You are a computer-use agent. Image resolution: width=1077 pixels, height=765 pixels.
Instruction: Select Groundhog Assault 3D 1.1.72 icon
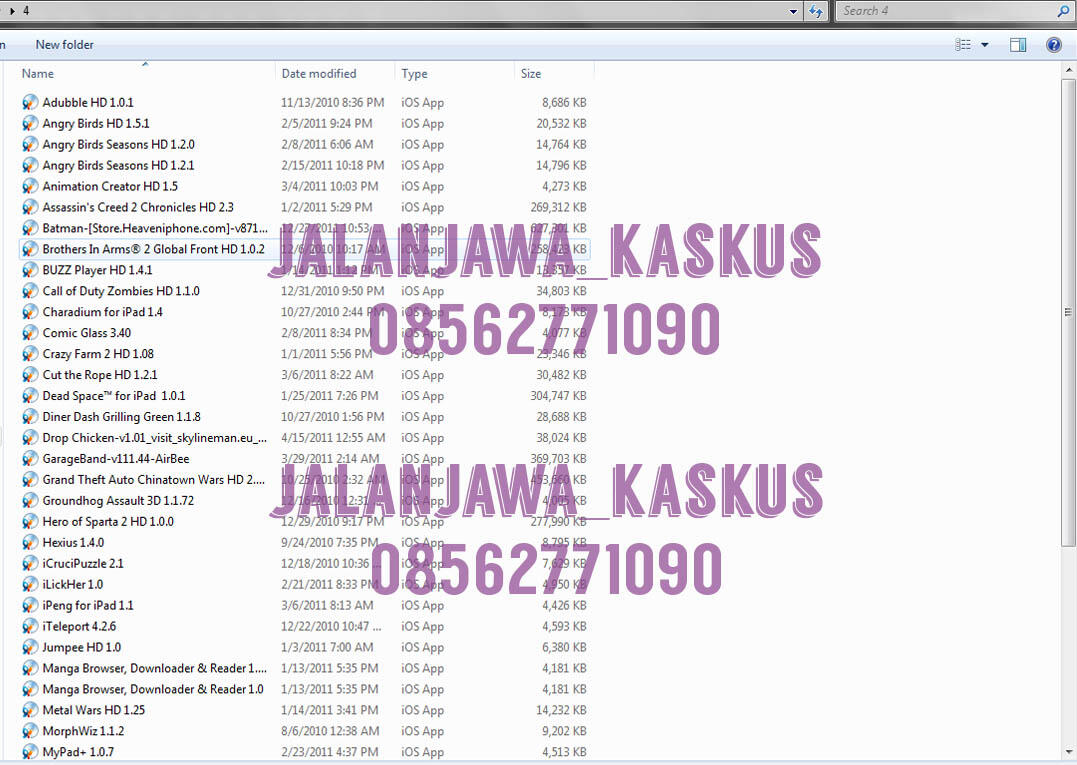pos(30,501)
